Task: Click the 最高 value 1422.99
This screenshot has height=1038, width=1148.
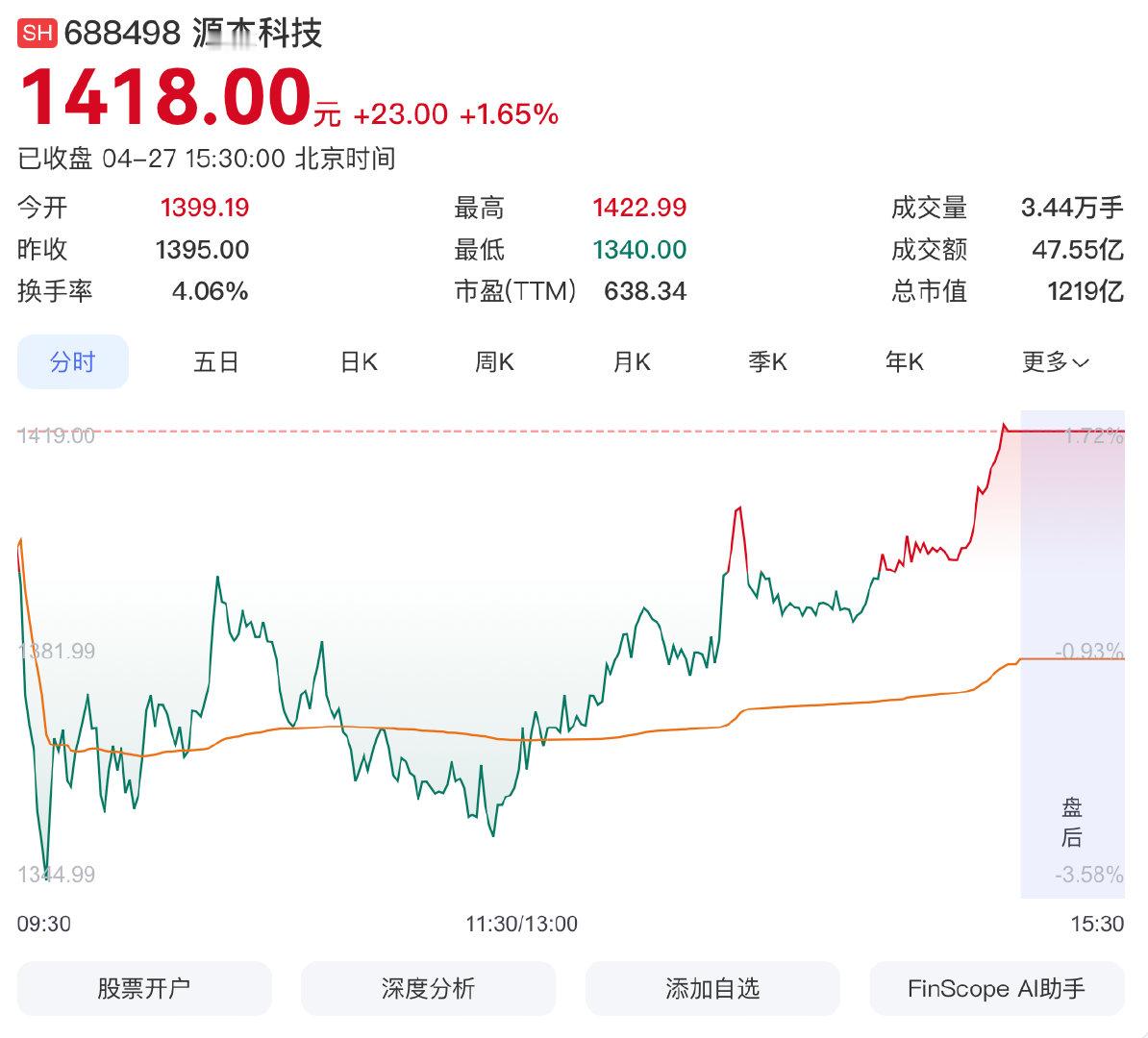Action: click(639, 208)
